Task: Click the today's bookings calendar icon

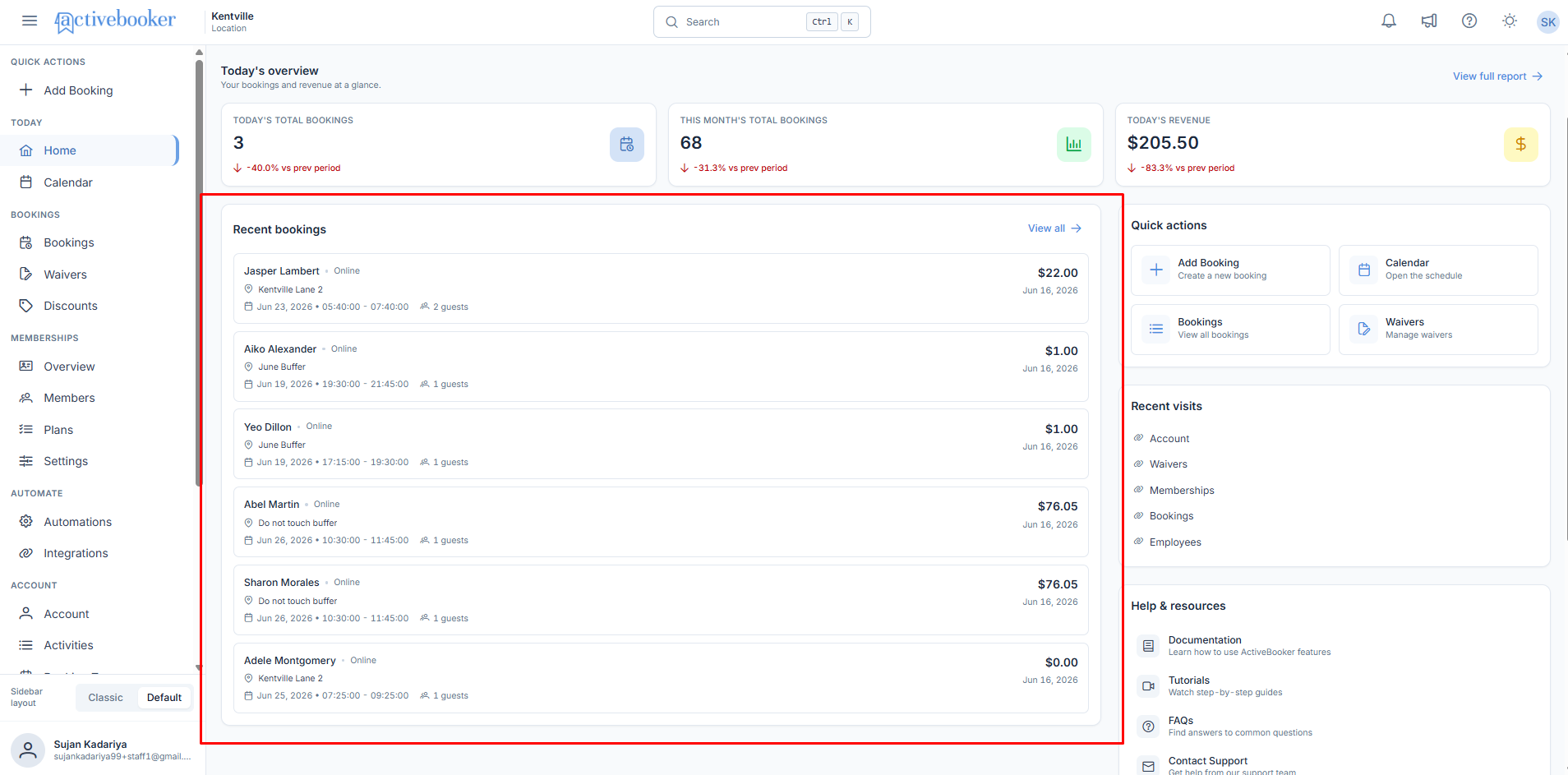Action: [x=627, y=145]
